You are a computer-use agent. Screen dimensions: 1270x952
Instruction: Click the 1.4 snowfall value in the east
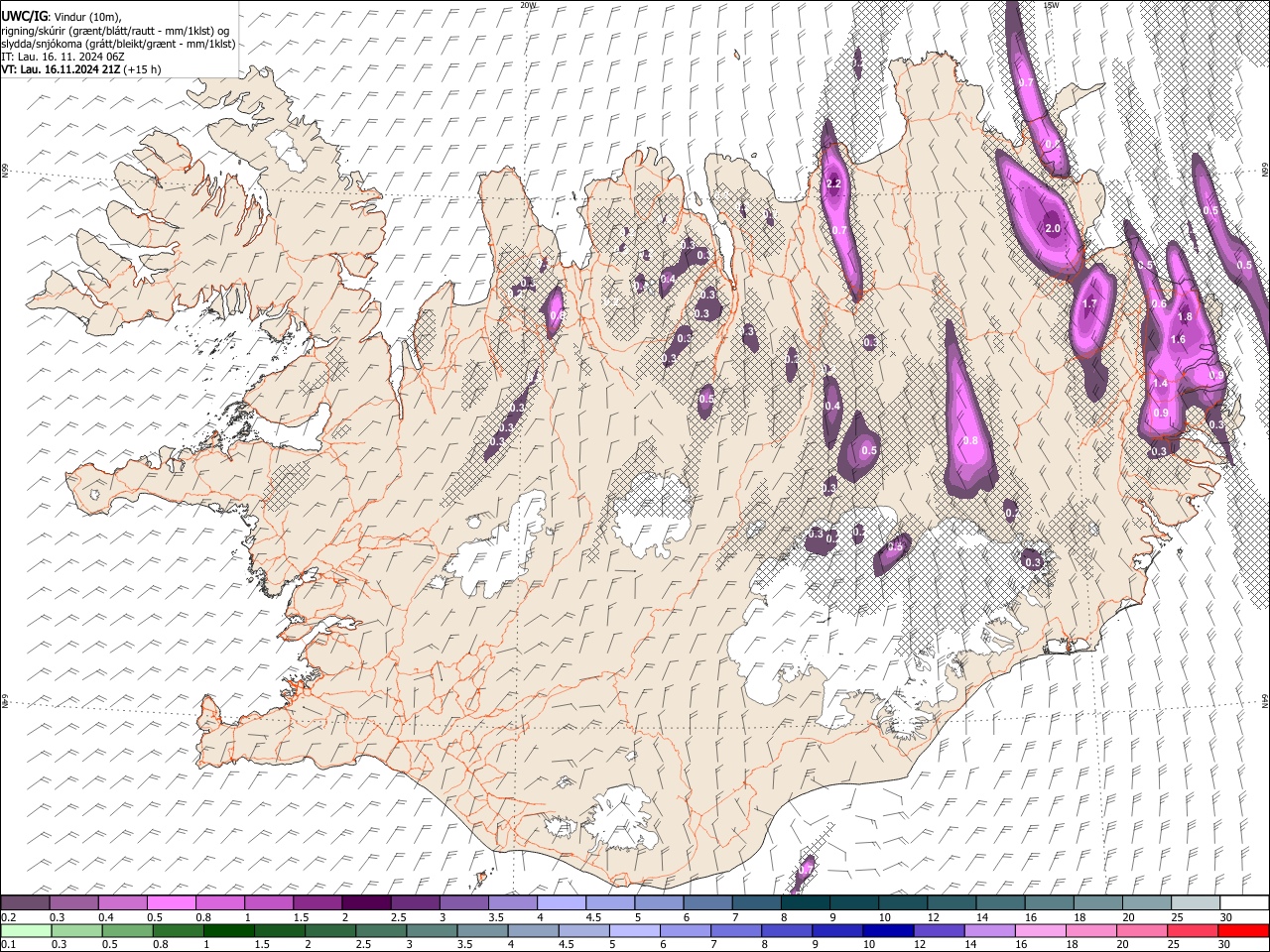1160,384
